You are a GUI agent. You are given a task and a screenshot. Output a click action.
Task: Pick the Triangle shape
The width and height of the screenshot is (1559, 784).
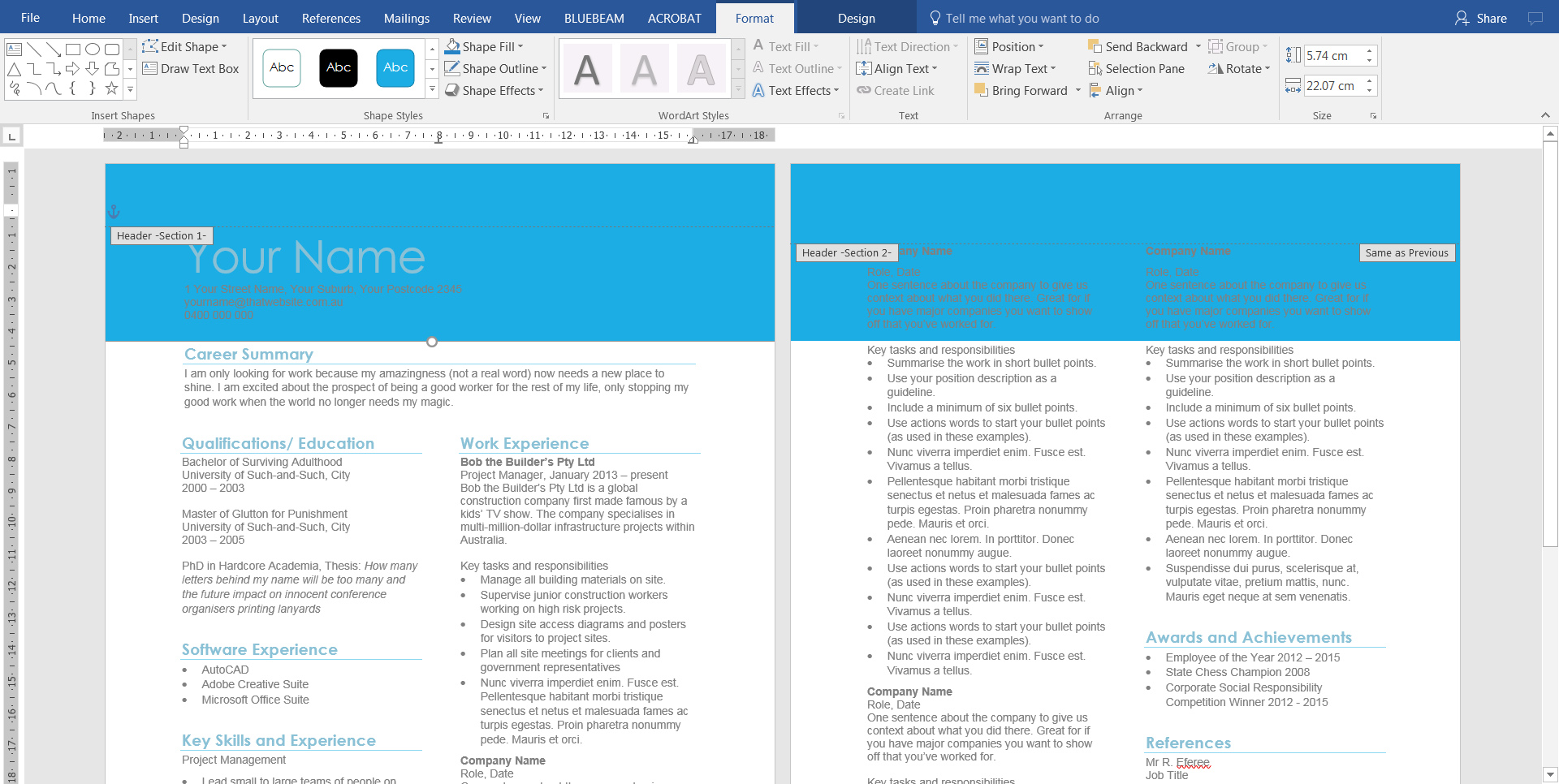[x=14, y=69]
